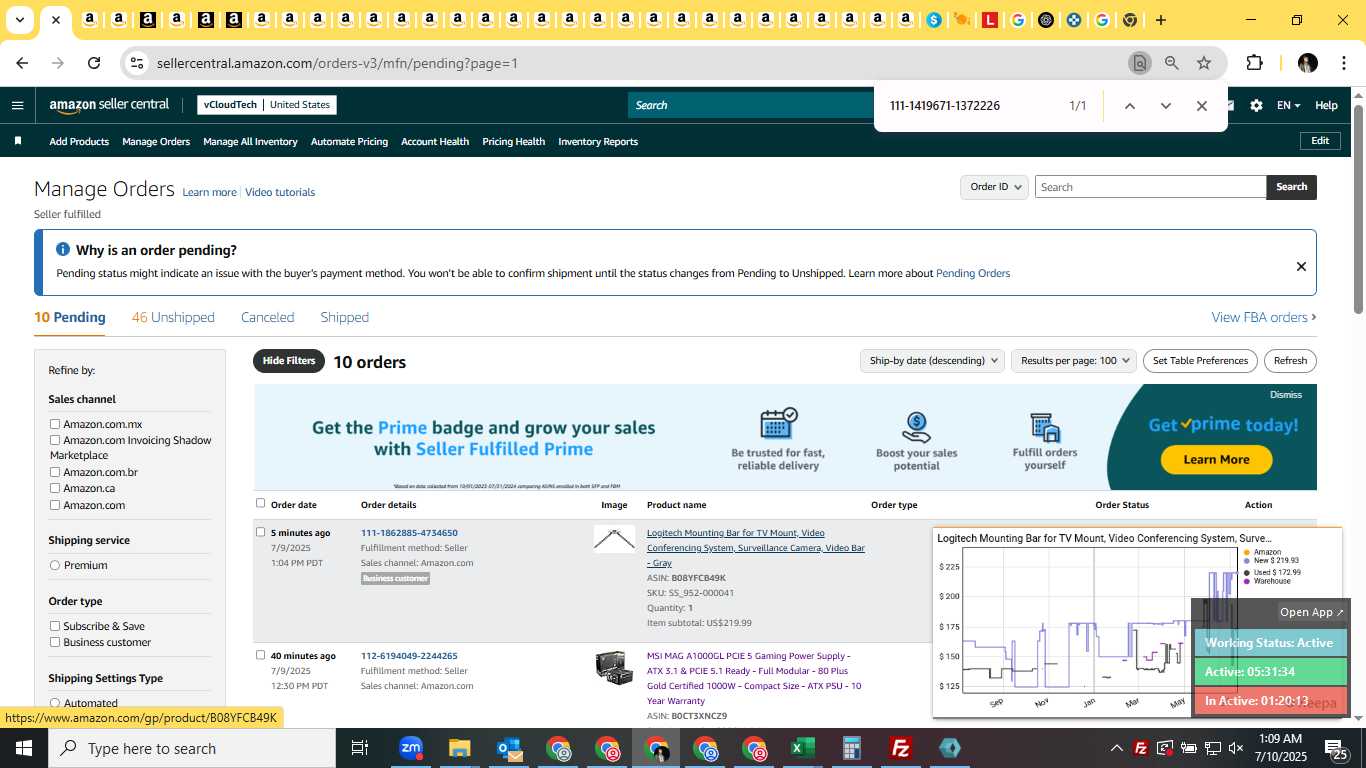Switch to the Unshipped tab
The width and height of the screenshot is (1366, 768).
[173, 317]
